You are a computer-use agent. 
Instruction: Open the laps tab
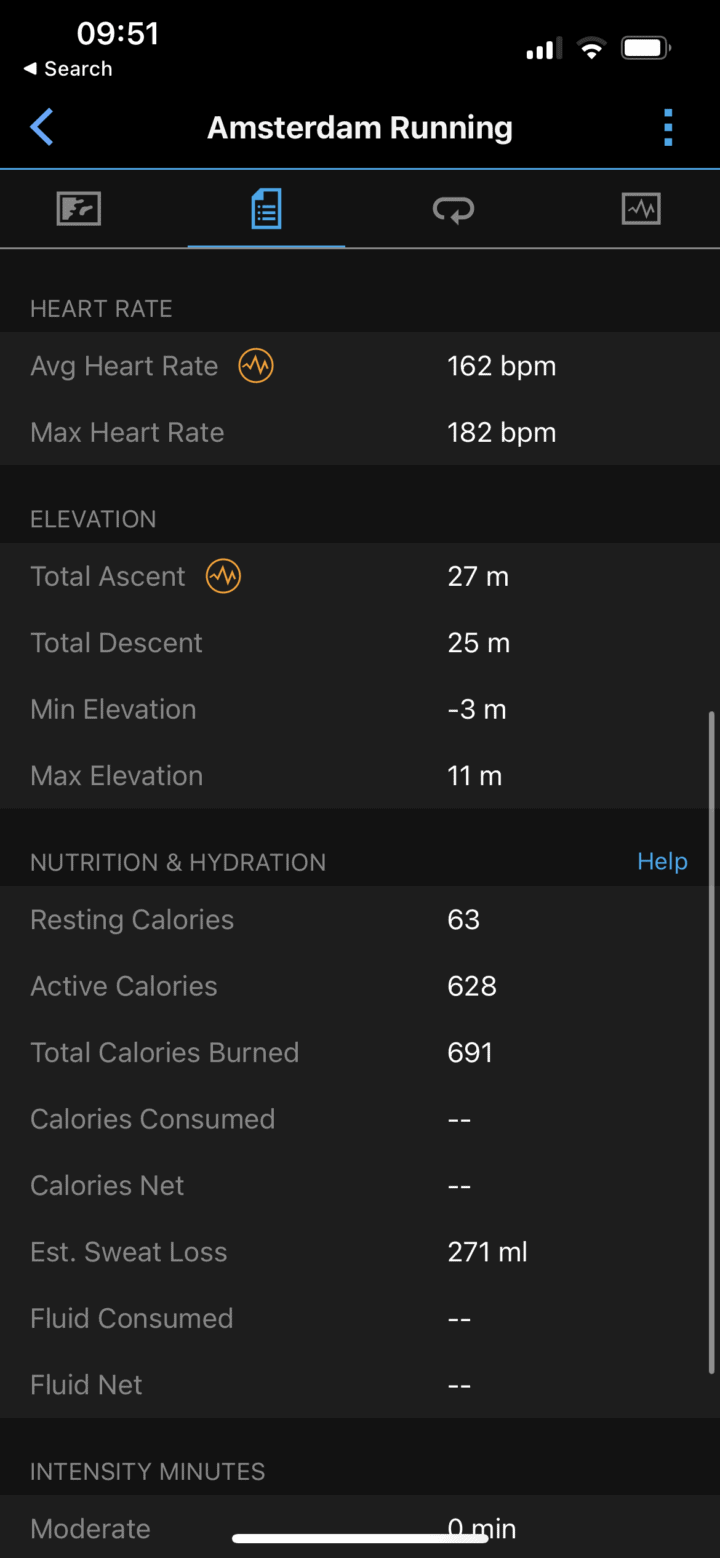click(x=453, y=209)
